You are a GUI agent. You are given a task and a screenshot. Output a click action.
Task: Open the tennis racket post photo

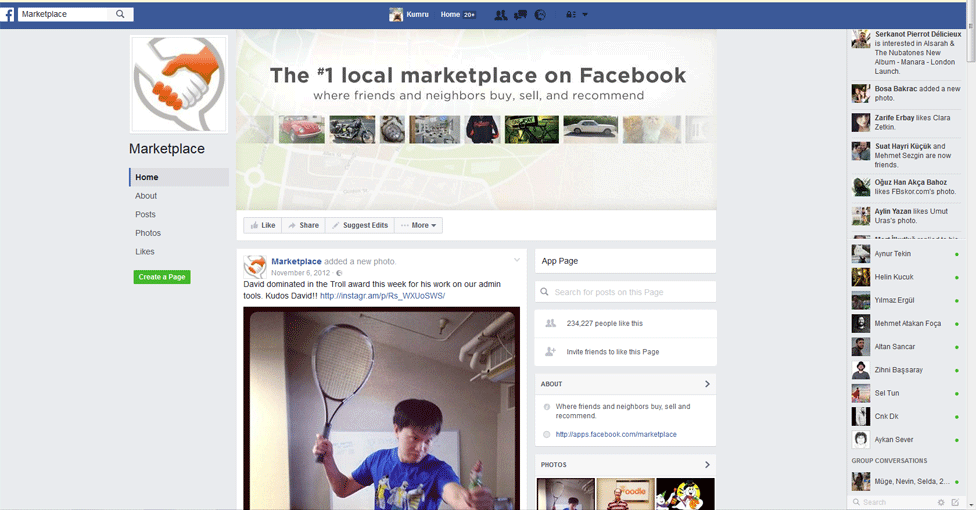(x=382, y=408)
